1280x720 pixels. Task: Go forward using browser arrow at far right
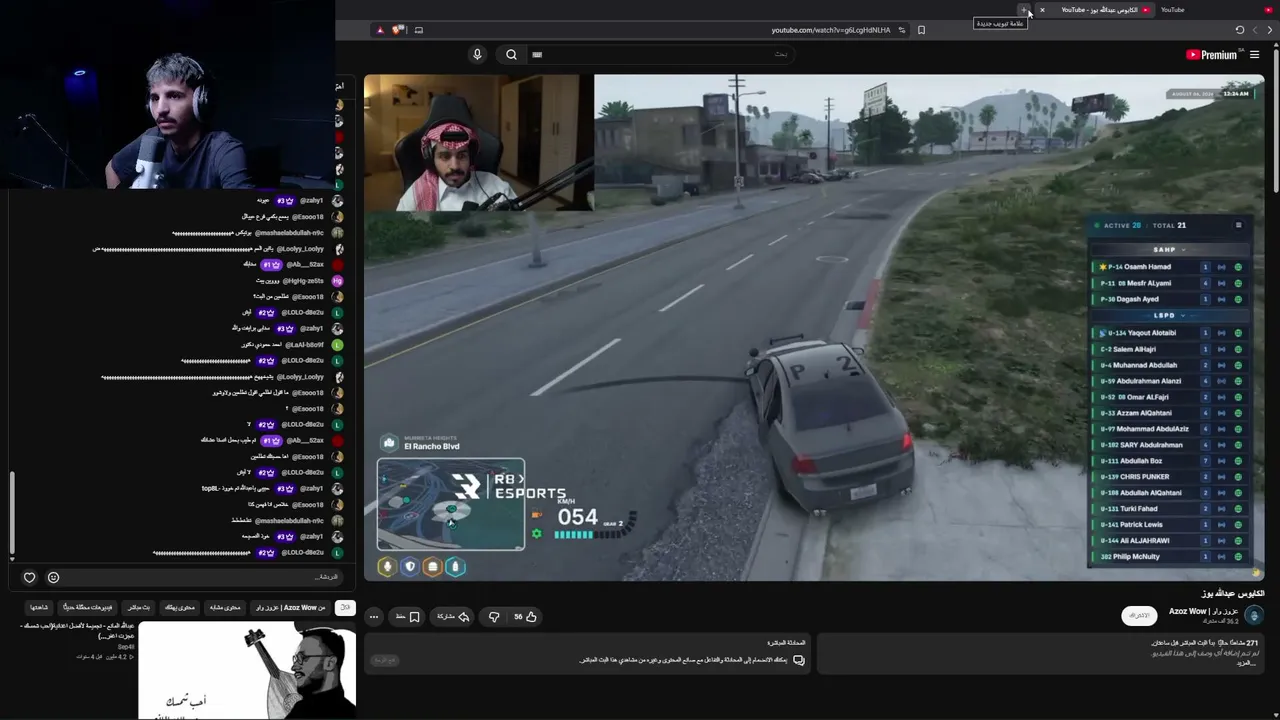pos(1270,30)
